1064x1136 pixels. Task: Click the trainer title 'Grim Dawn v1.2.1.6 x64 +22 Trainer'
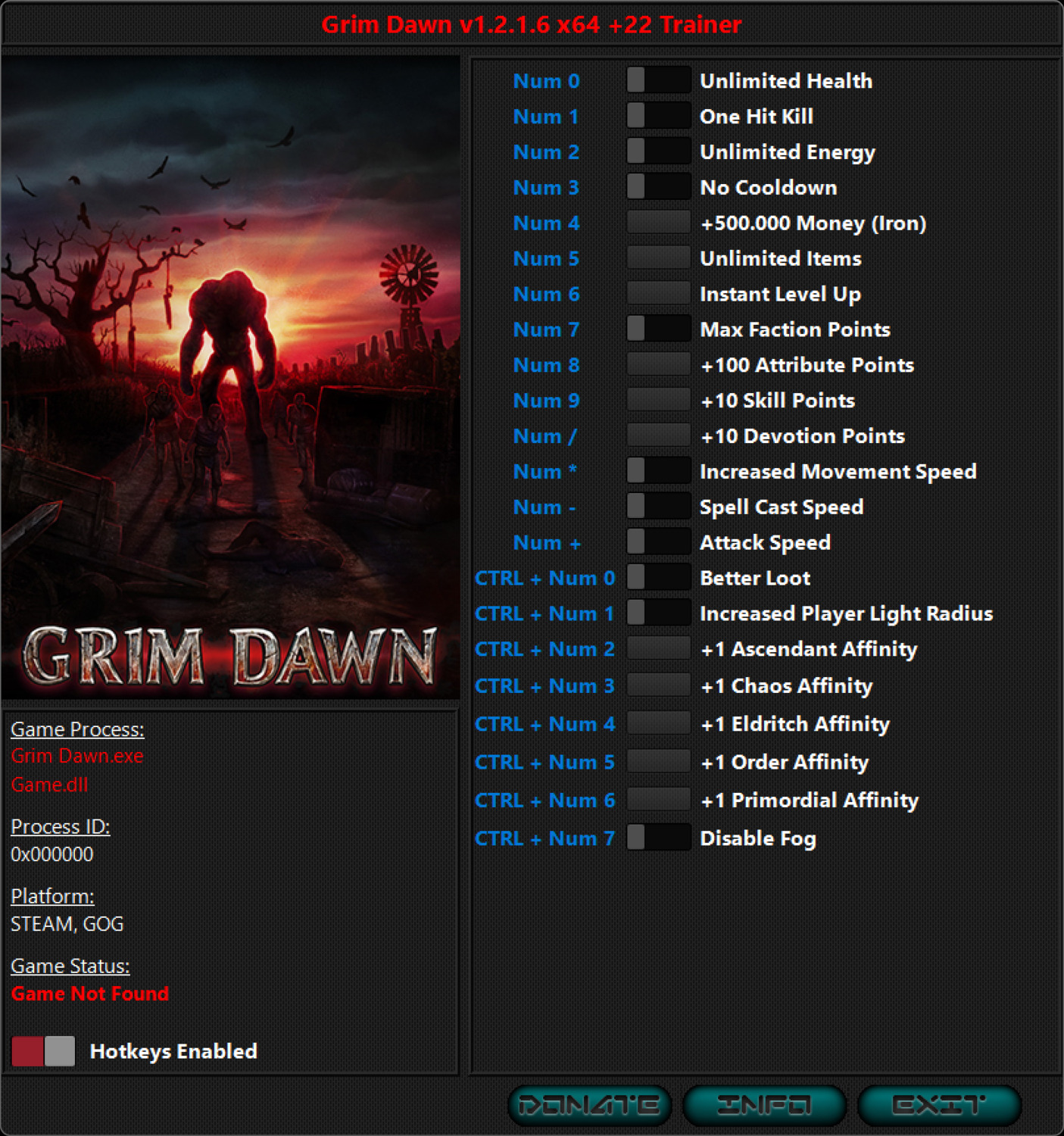pos(532,24)
